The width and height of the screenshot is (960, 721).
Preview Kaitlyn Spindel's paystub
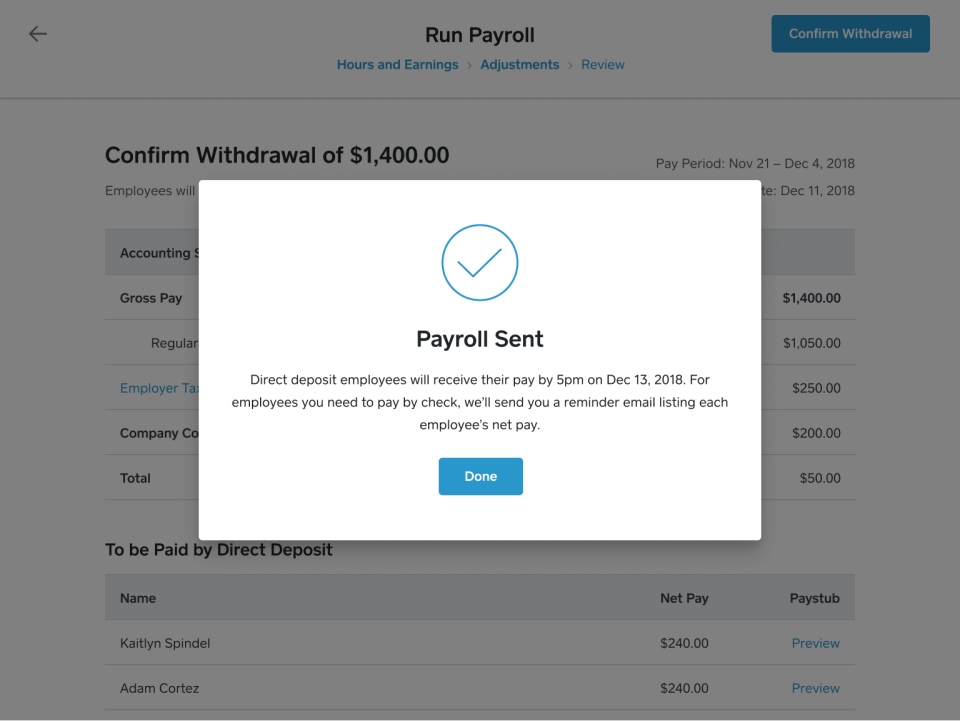click(815, 643)
